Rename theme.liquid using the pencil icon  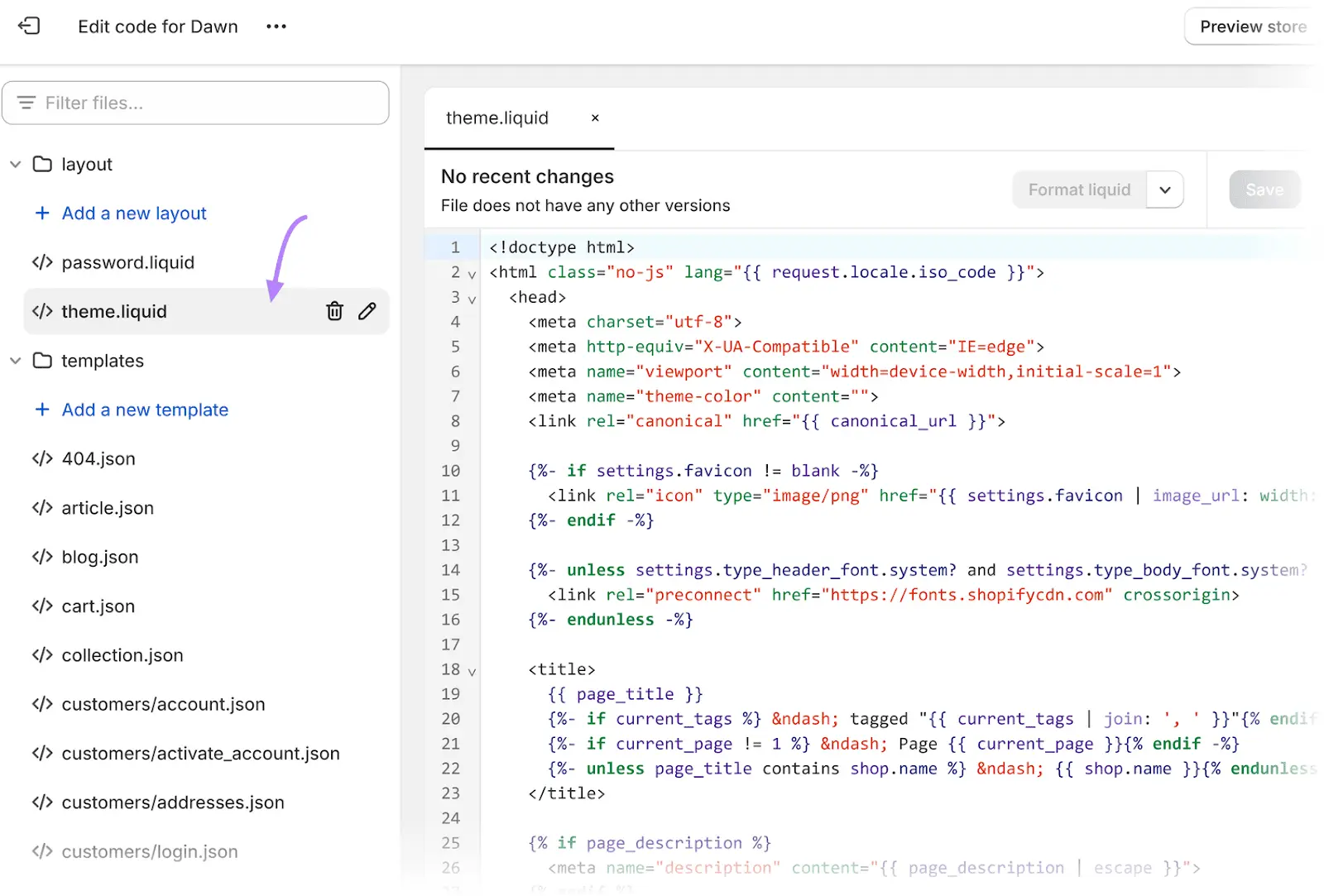tap(367, 311)
